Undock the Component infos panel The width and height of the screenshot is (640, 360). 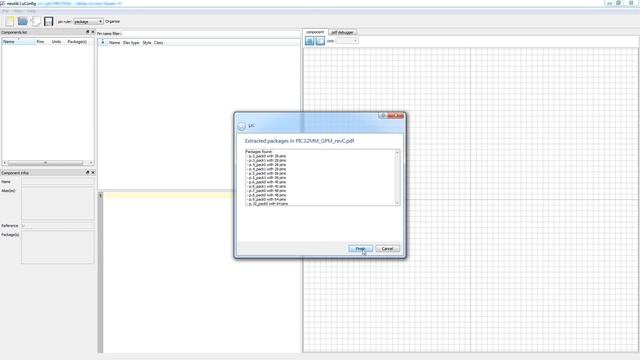[87, 173]
